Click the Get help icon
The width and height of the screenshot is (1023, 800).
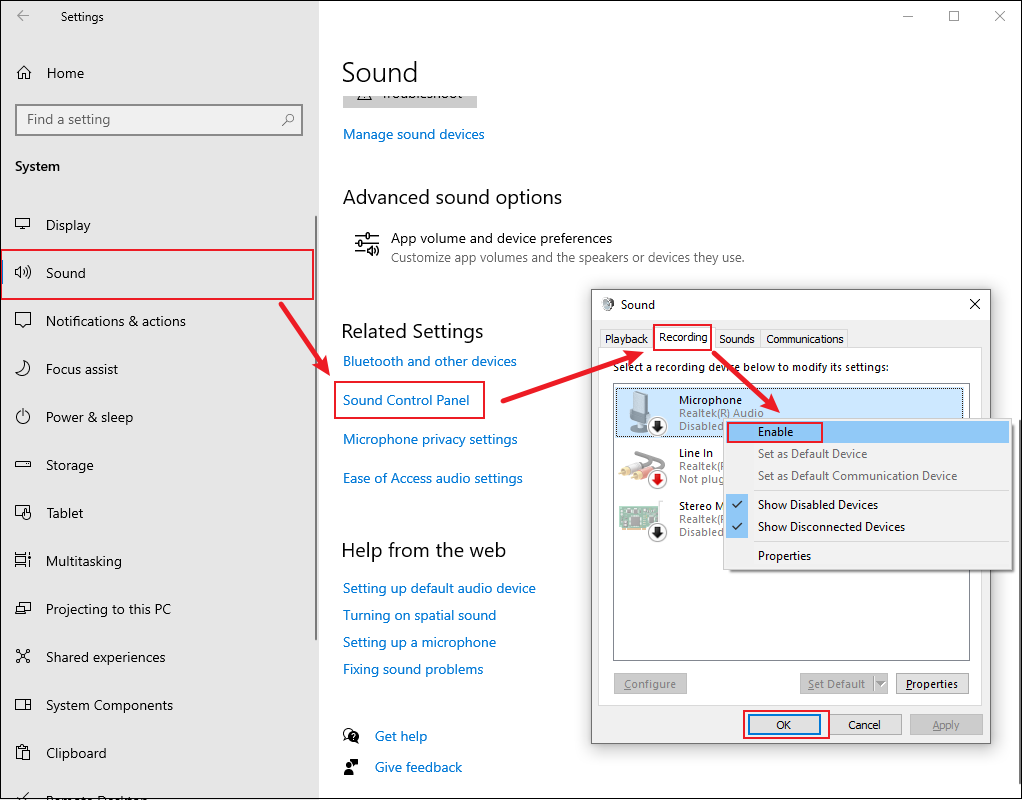click(x=352, y=736)
